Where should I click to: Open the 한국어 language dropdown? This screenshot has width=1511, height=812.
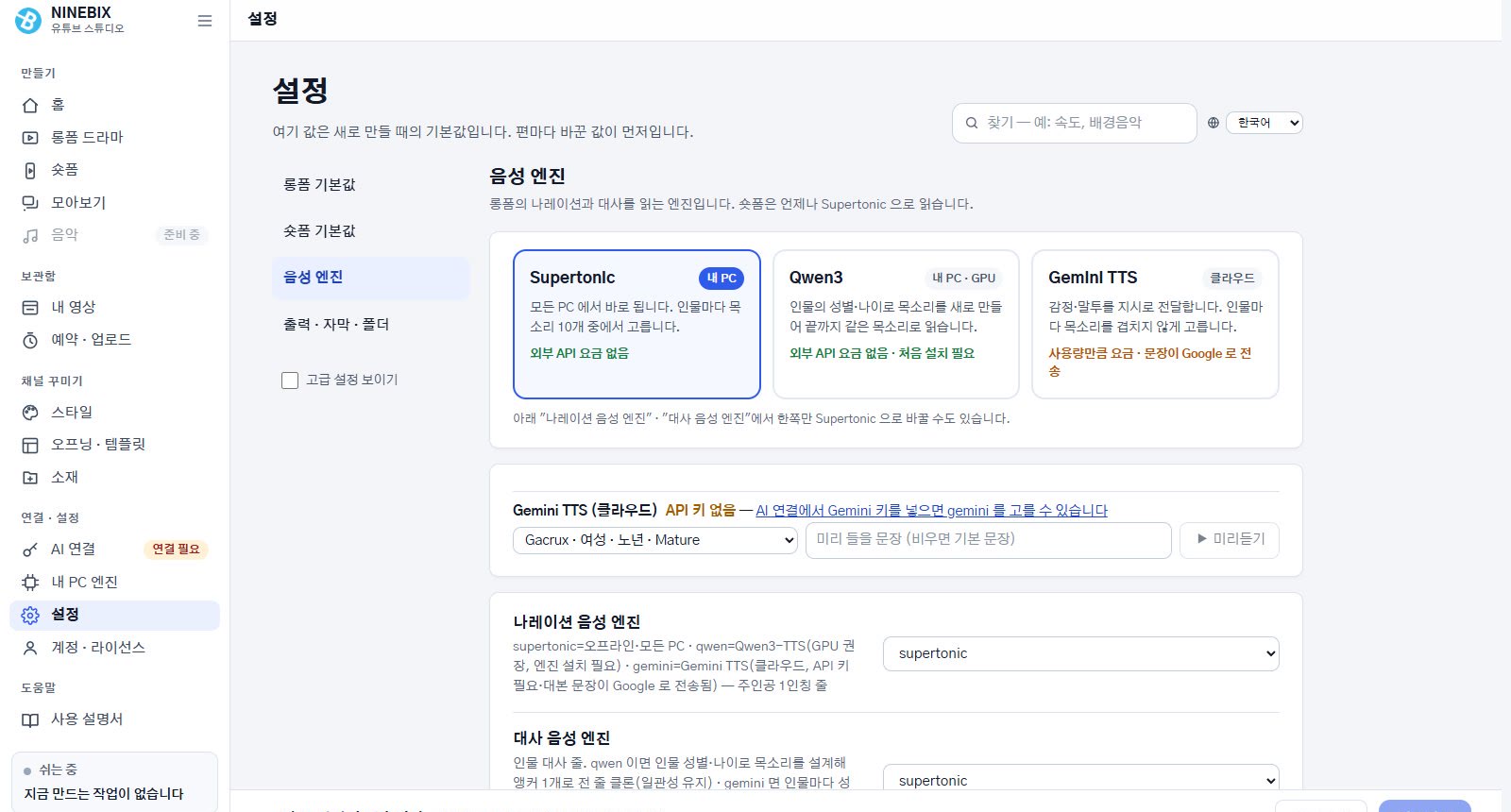point(1264,123)
